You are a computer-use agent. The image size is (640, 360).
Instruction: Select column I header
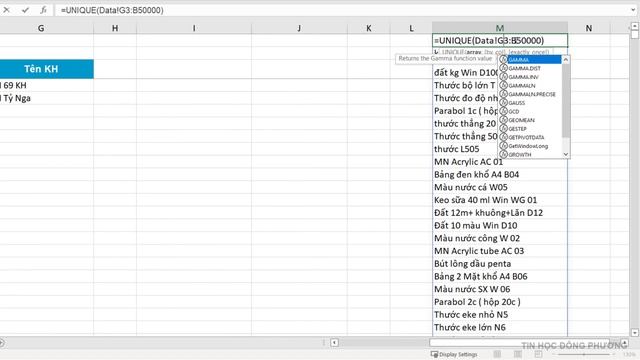coord(194,28)
